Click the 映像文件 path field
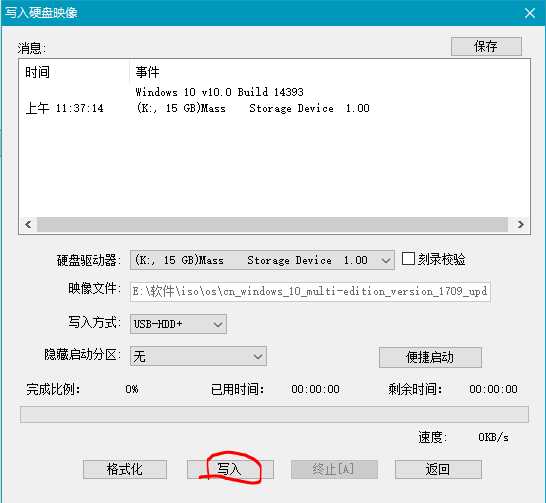Image resolution: width=546 pixels, height=503 pixels. (x=310, y=291)
